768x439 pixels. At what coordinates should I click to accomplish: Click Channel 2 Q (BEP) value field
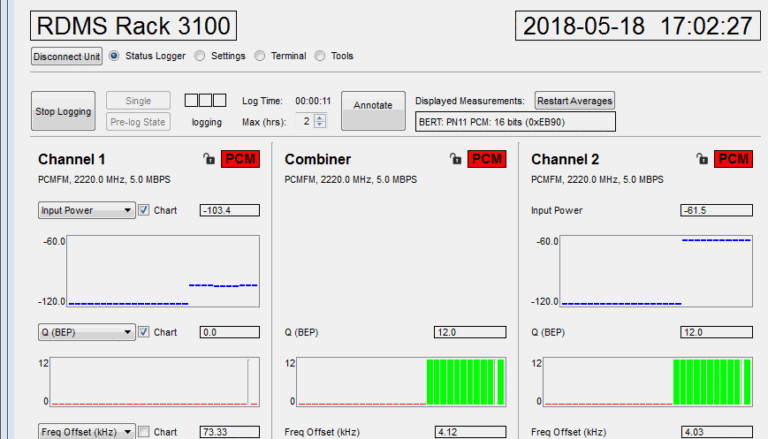point(717,332)
